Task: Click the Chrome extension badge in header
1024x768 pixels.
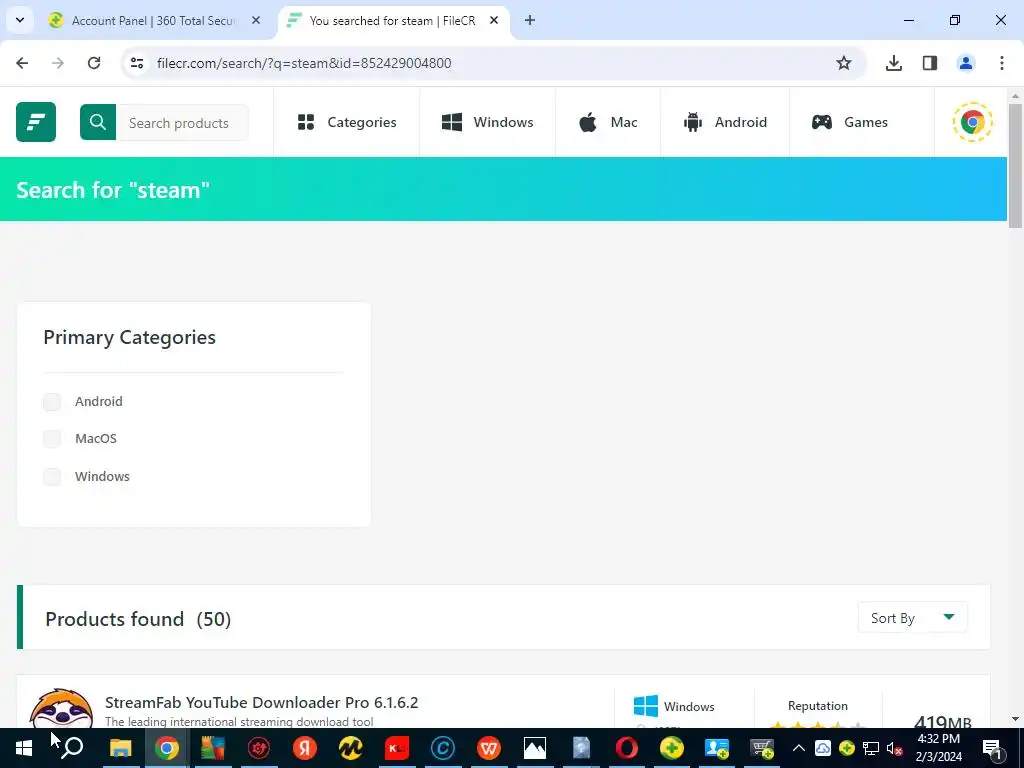Action: tap(972, 122)
